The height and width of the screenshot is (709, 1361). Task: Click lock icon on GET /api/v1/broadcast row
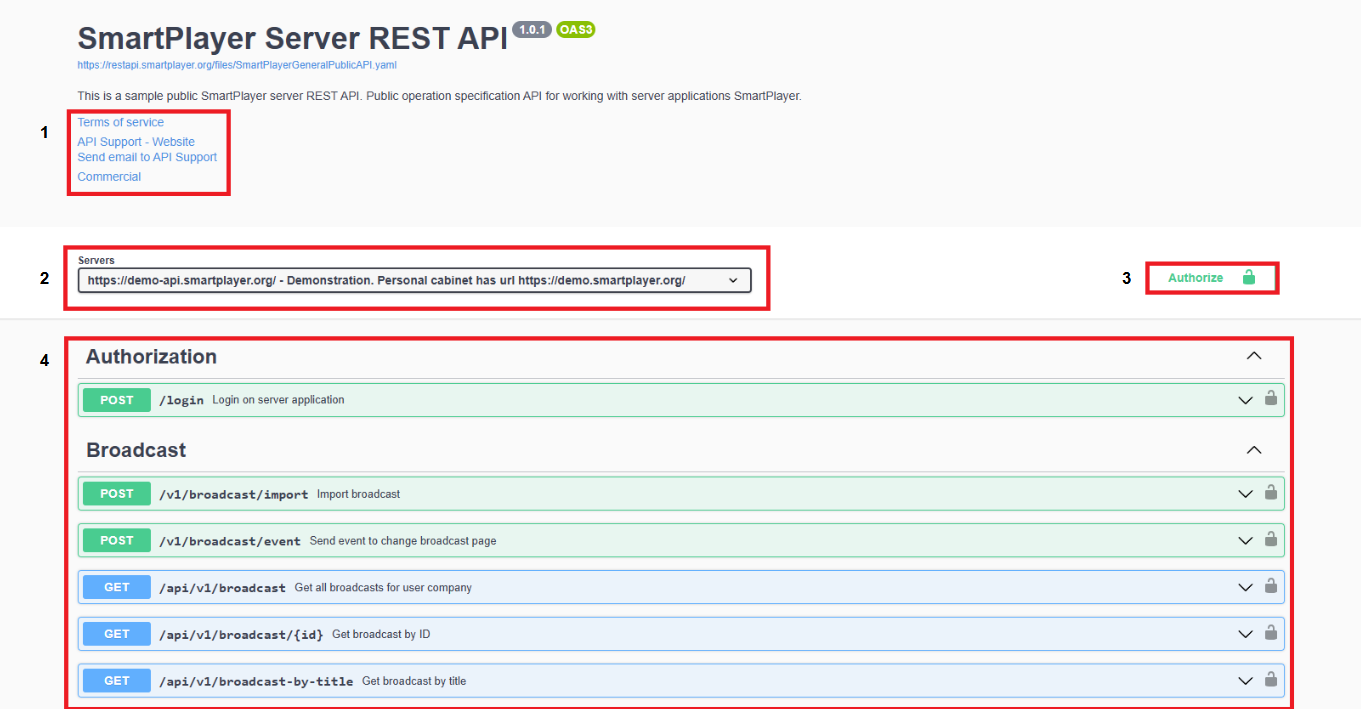[x=1270, y=586]
